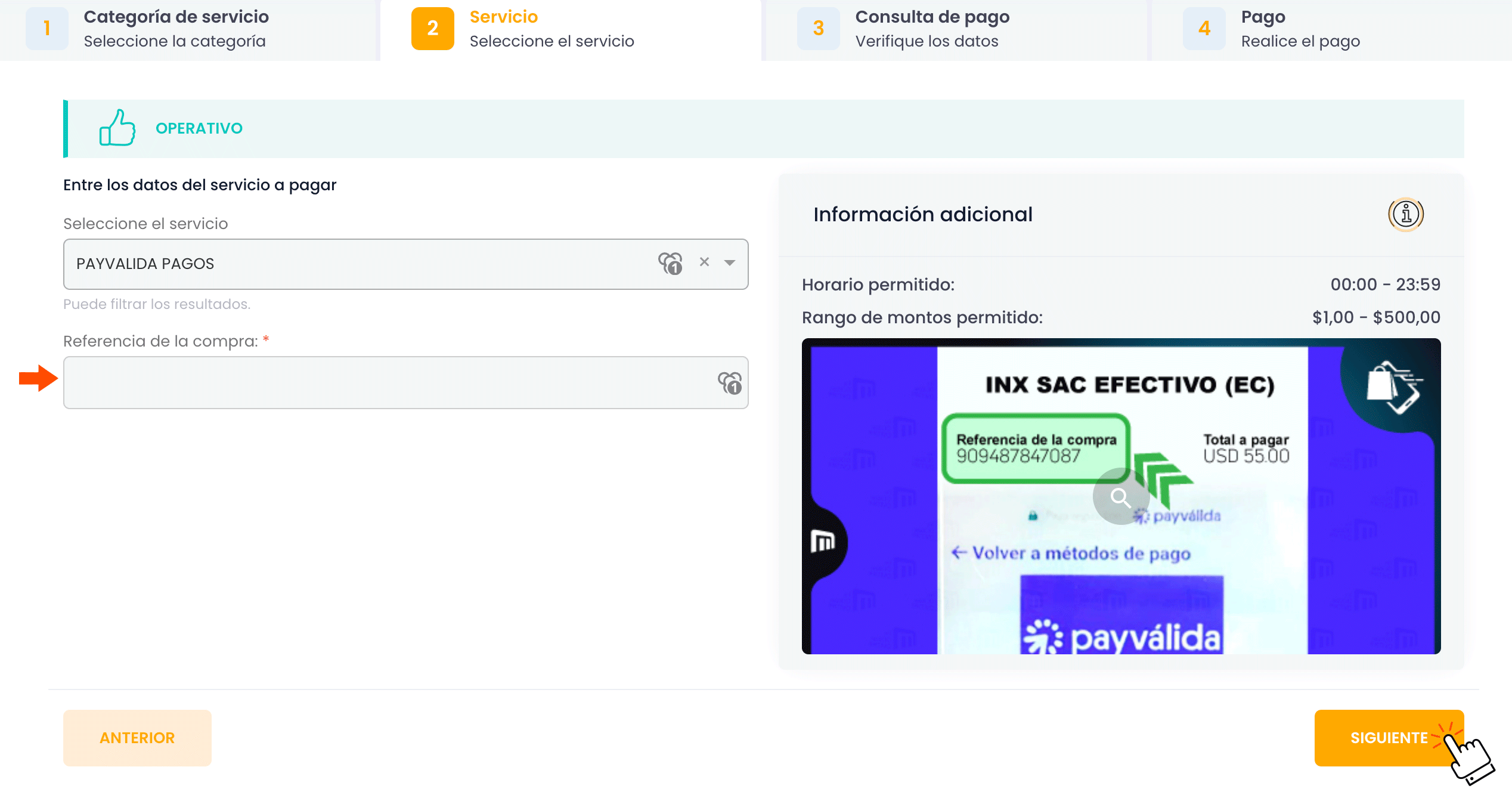The width and height of the screenshot is (1512, 804).
Task: Select step 2 Servicio tab
Action: (x=571, y=30)
